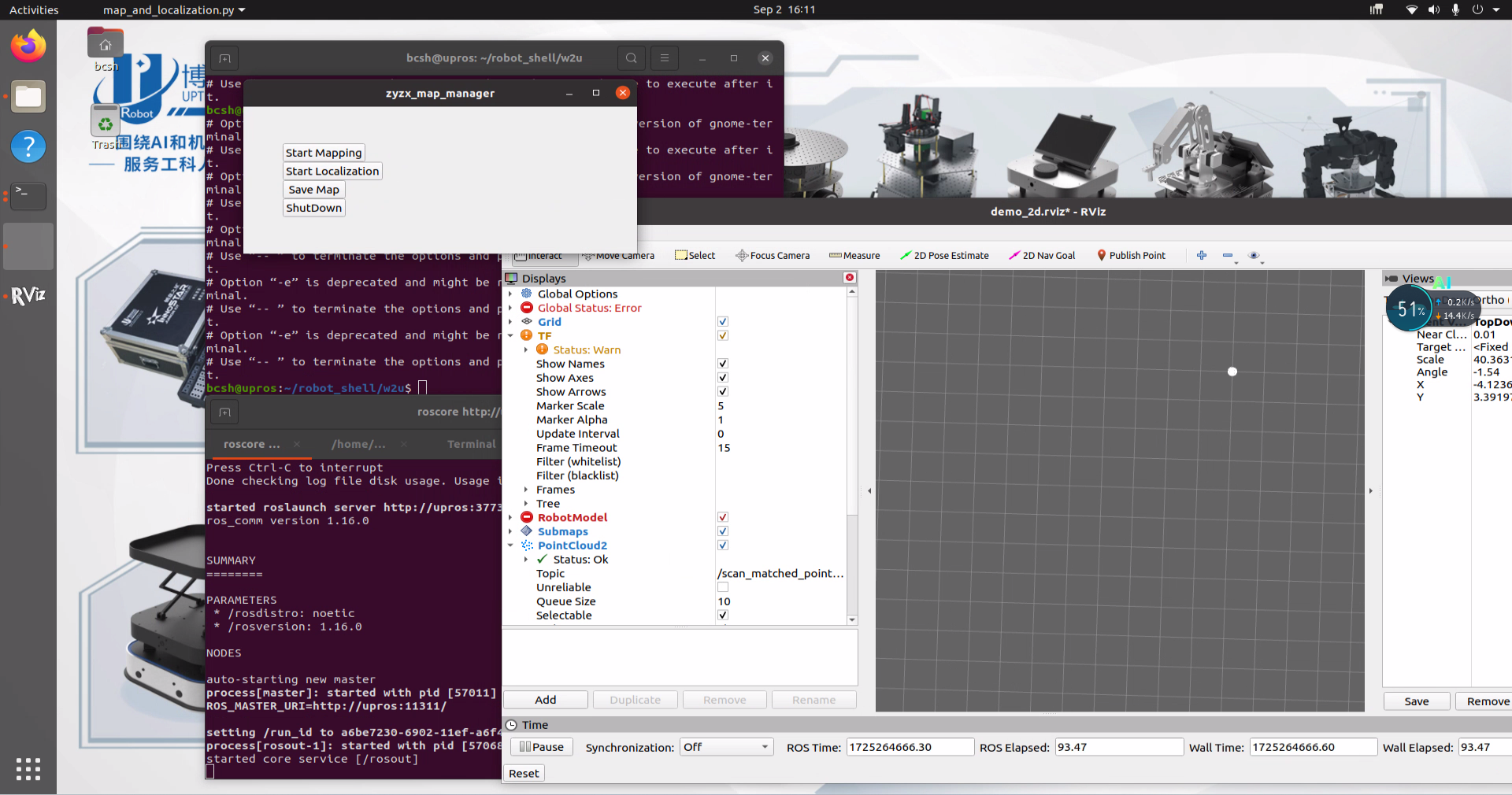The image size is (1512, 795).
Task: Switch to the /home/... terminal tab
Action: click(x=358, y=444)
